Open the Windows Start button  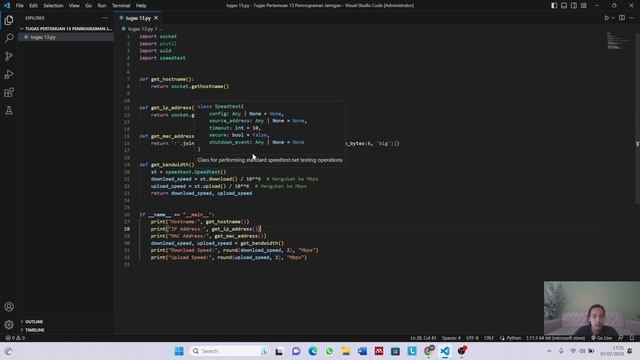[179, 351]
